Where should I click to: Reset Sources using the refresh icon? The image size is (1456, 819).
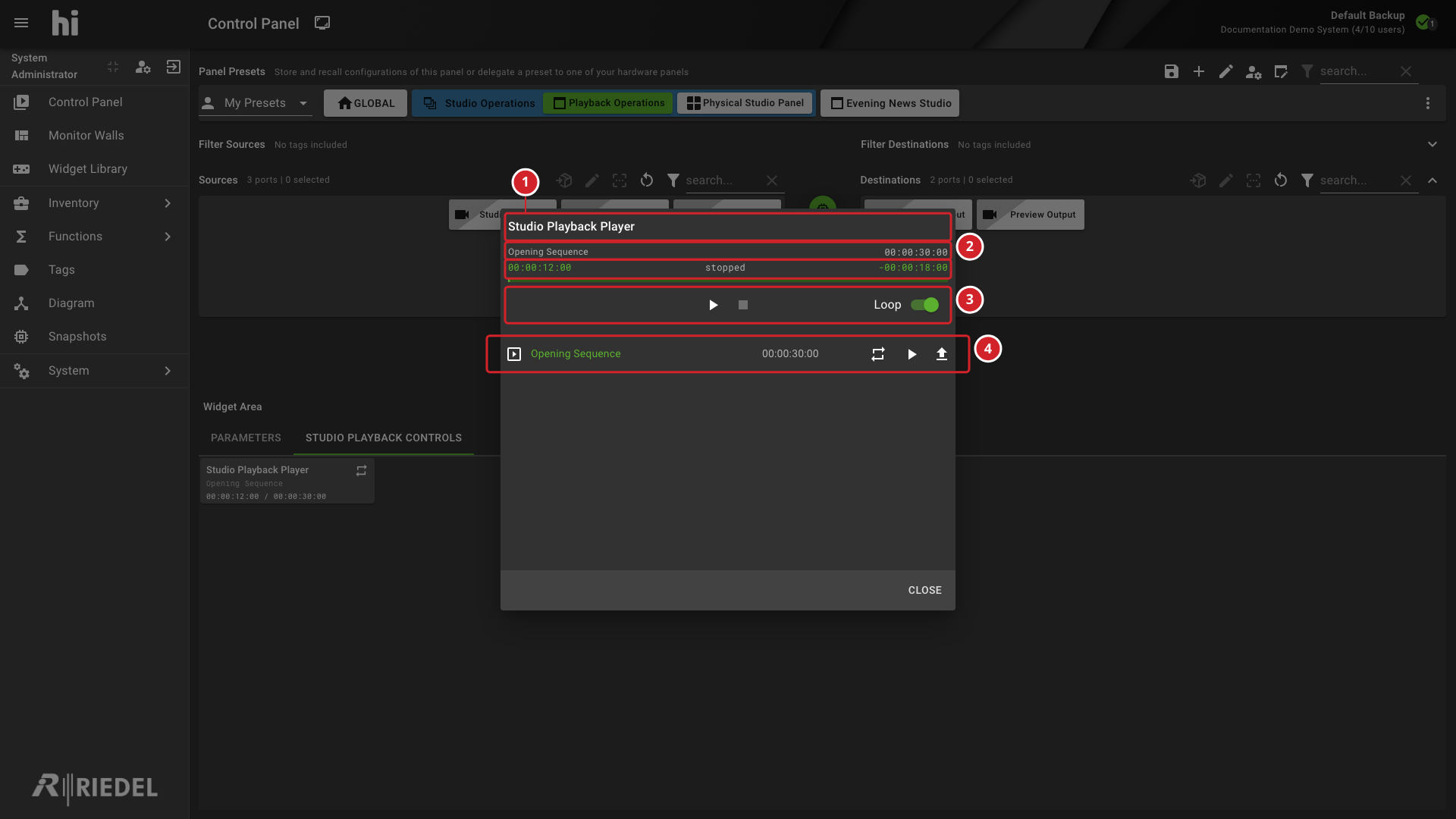(647, 180)
